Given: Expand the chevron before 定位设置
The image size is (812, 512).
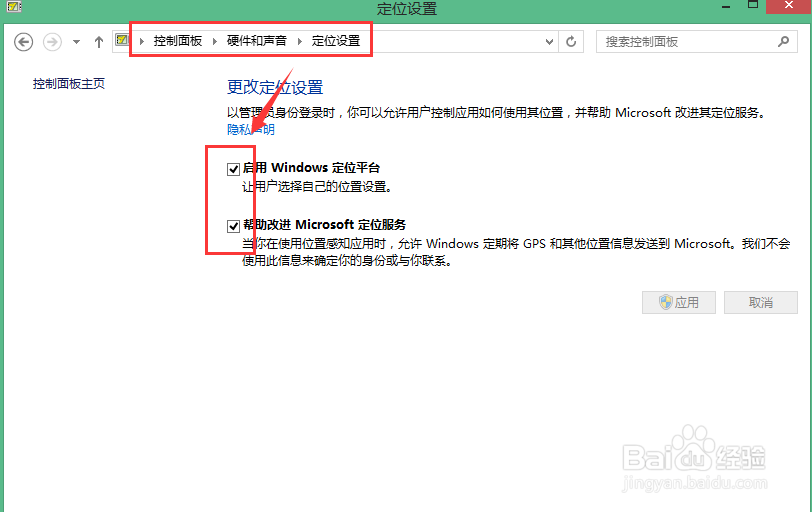Looking at the screenshot, I should [x=300, y=41].
